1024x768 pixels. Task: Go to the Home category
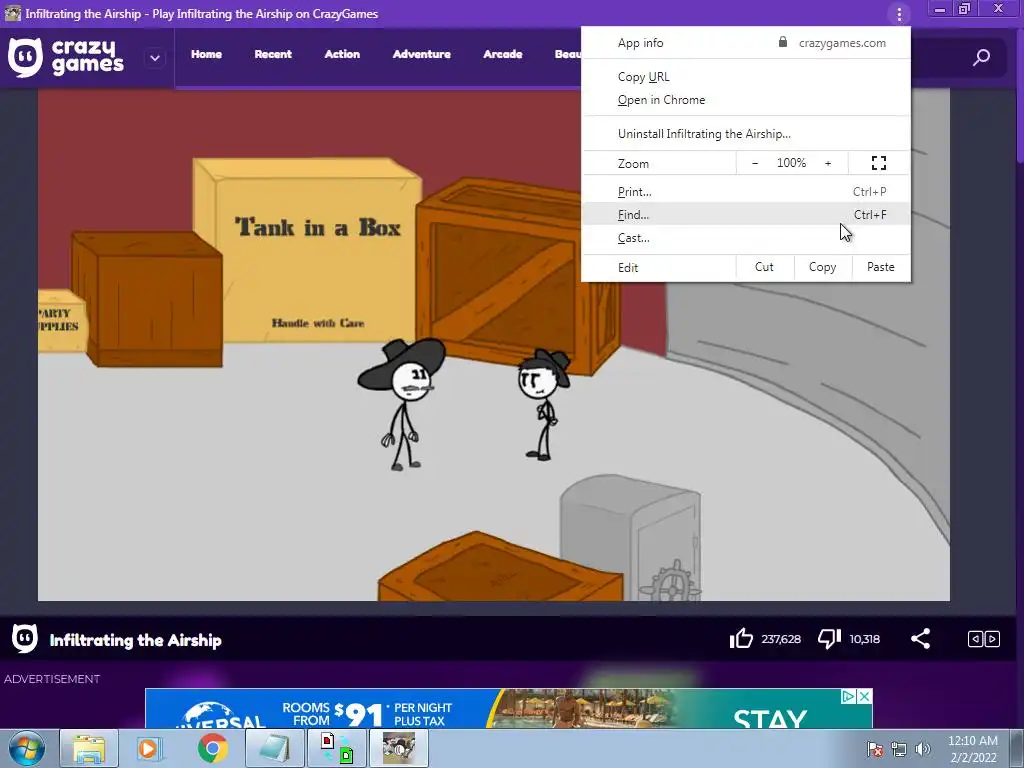click(x=206, y=54)
